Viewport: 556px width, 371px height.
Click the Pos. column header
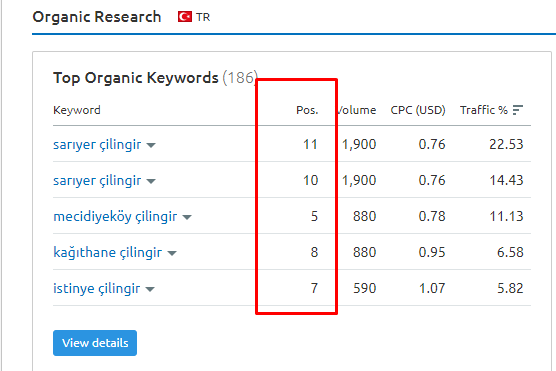tap(307, 110)
